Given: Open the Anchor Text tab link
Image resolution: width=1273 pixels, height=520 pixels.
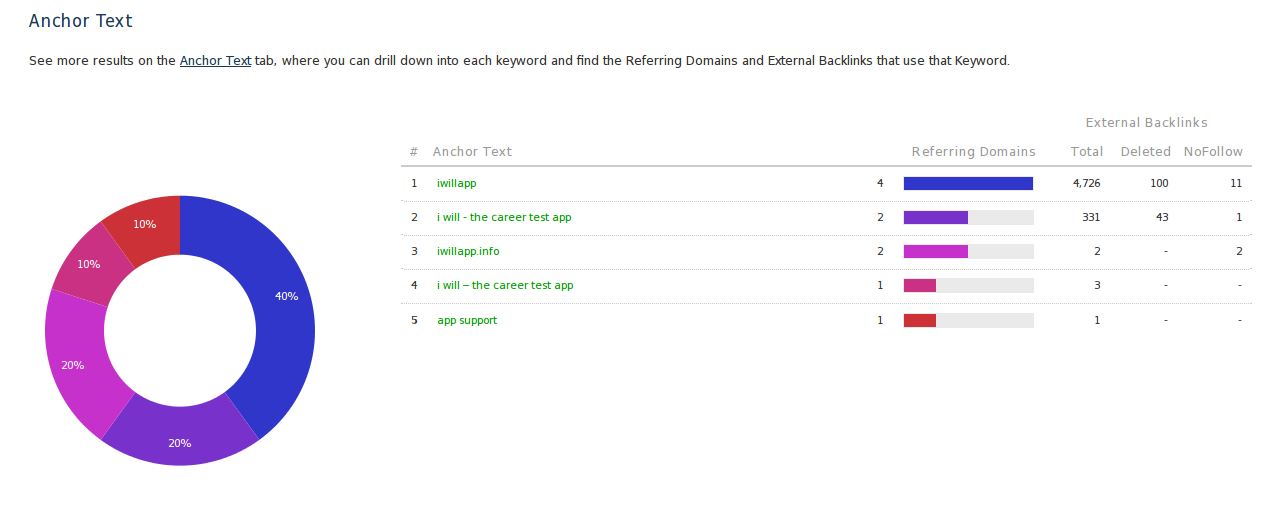Looking at the screenshot, I should pyautogui.click(x=215, y=61).
